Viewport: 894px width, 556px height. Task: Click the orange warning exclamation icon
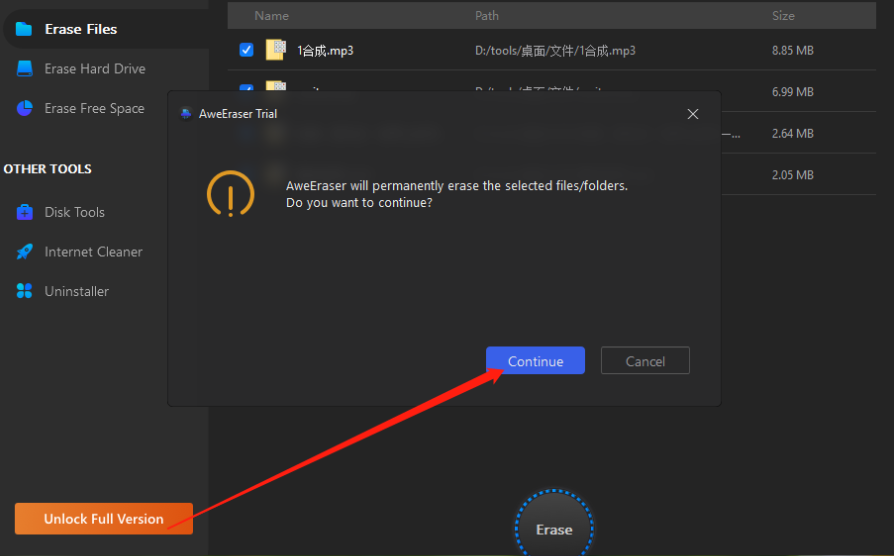pos(230,194)
